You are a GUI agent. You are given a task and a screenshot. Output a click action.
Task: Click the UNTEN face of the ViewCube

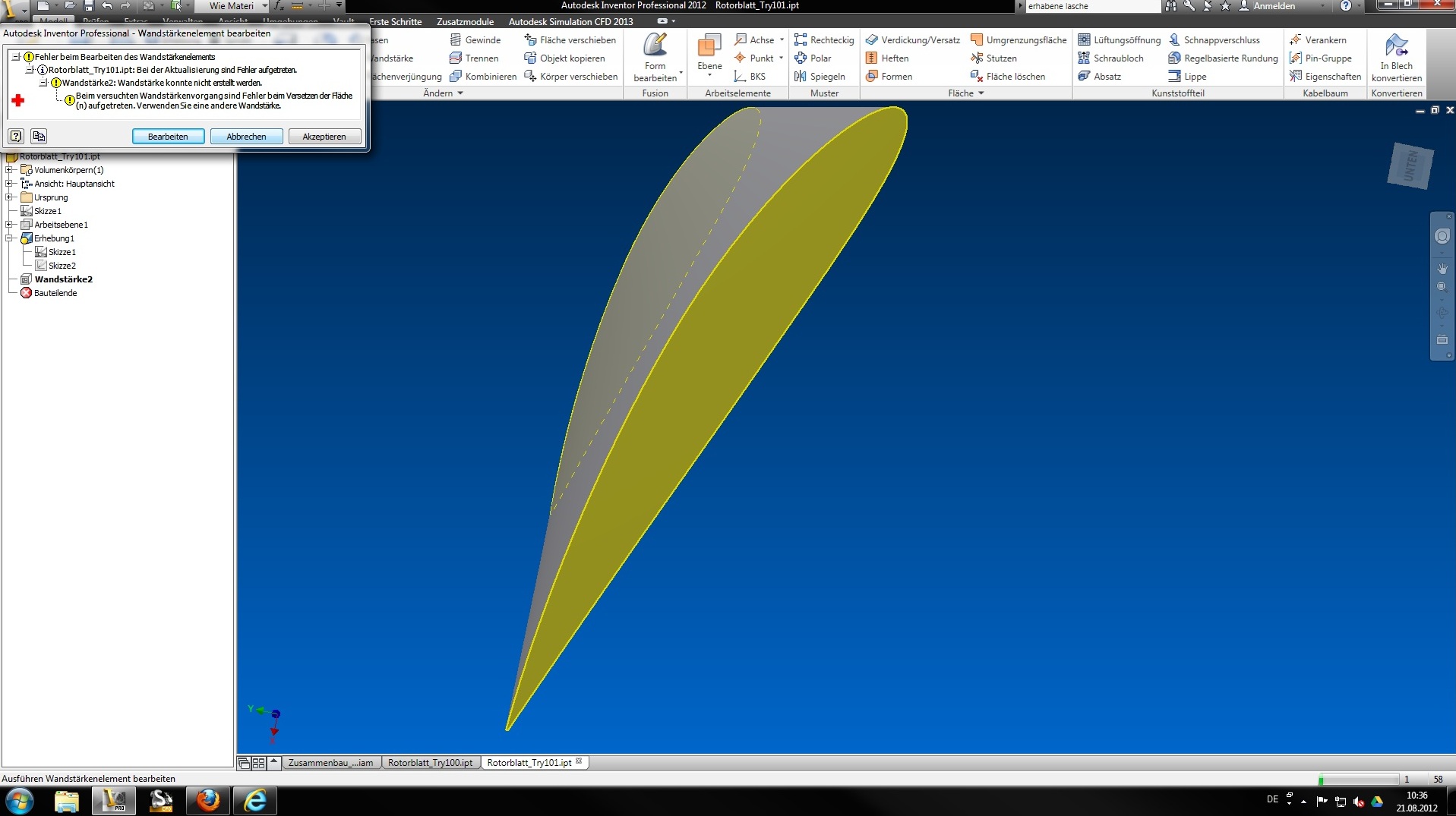1410,165
